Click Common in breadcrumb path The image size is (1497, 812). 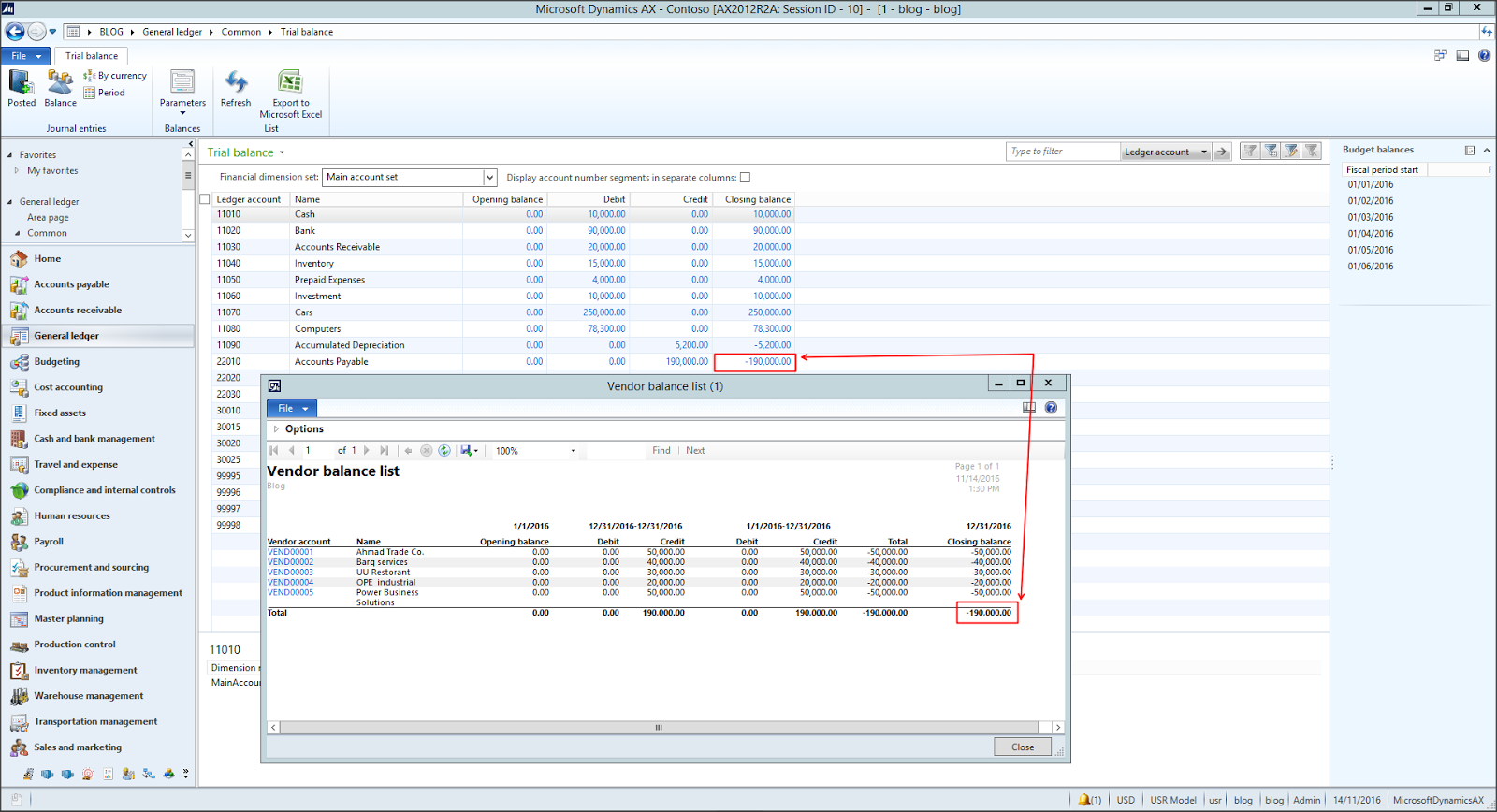[x=241, y=32]
